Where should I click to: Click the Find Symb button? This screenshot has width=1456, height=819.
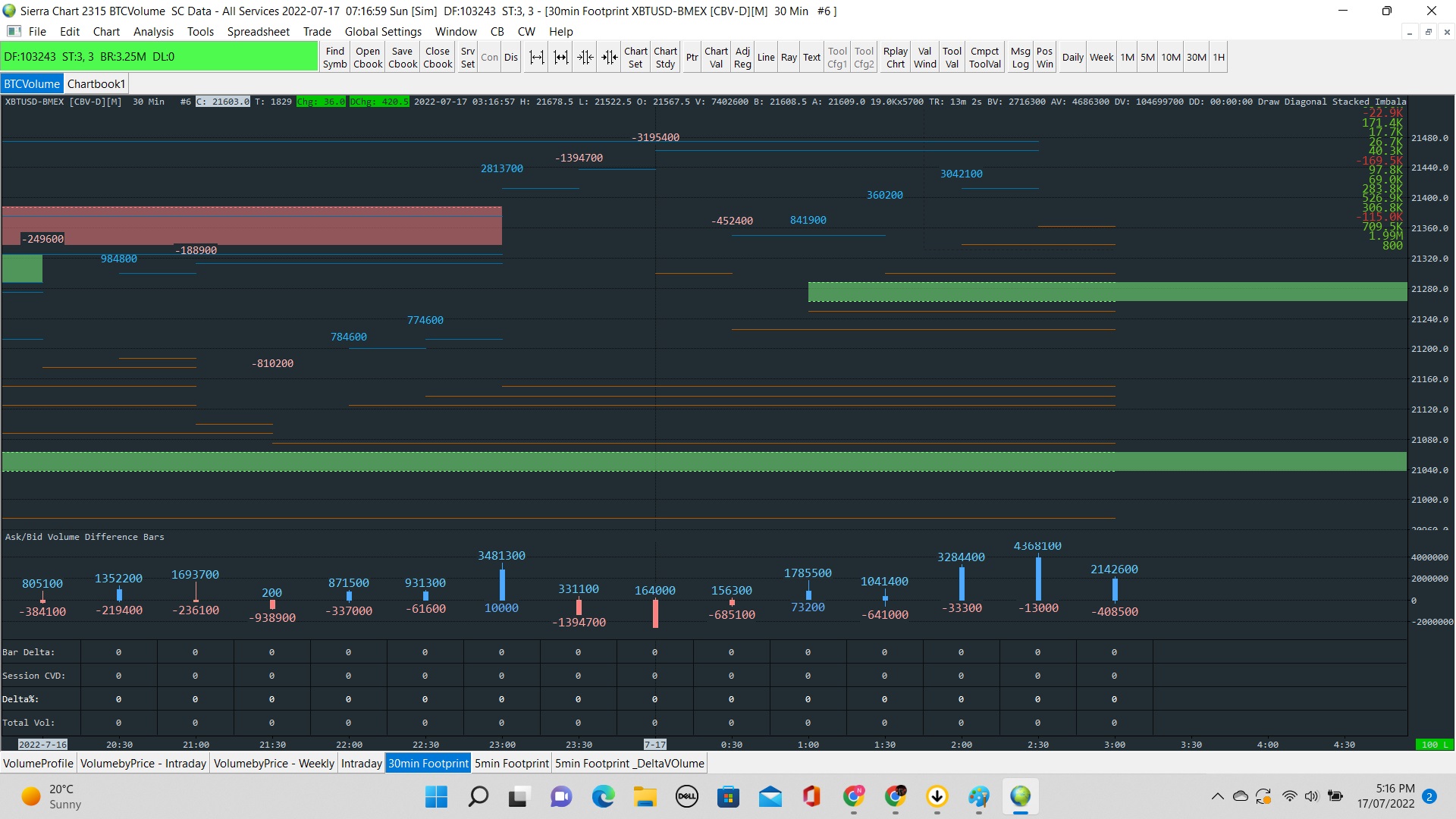point(334,58)
